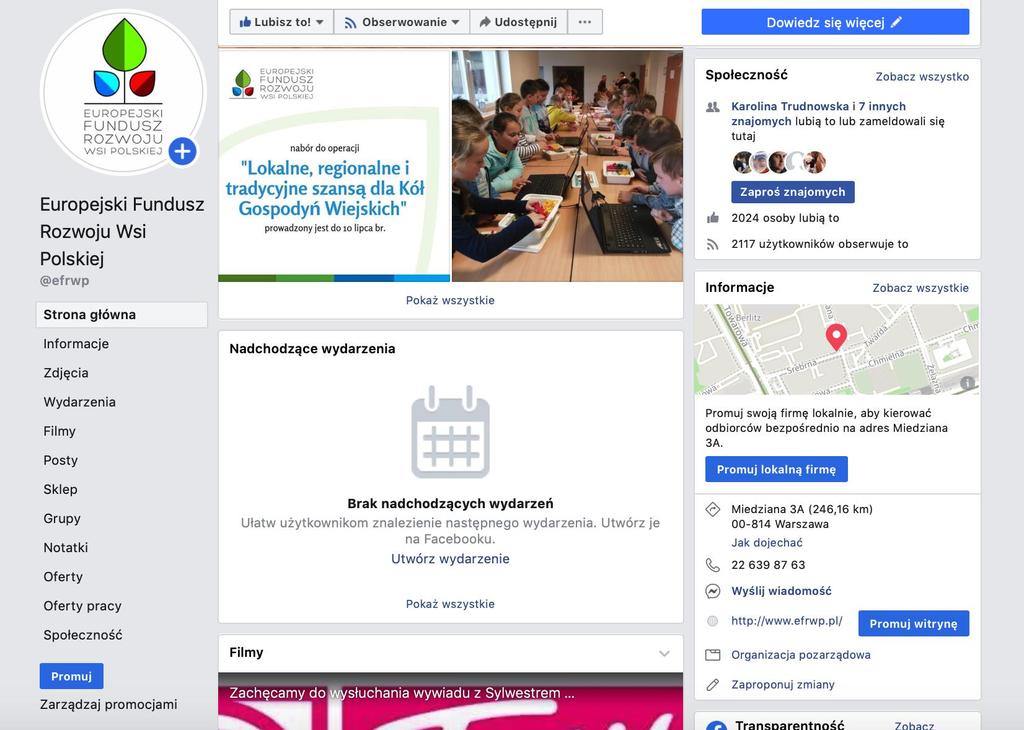The image size is (1024, 730).
Task: Click the red map location pin
Action: pyautogui.click(x=836, y=336)
